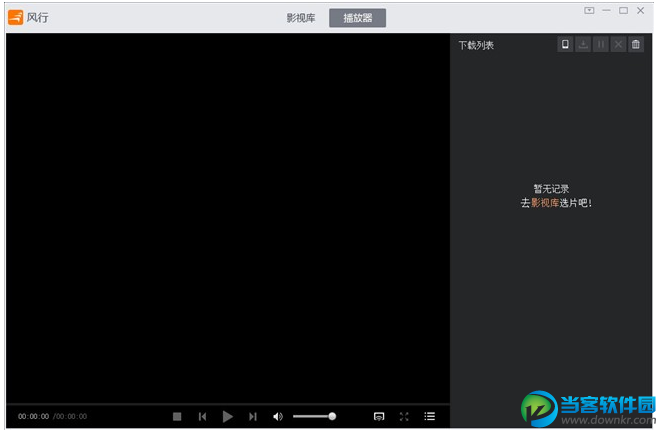
Task: Click the X cancel icon in download list toolbar
Action: tap(618, 44)
